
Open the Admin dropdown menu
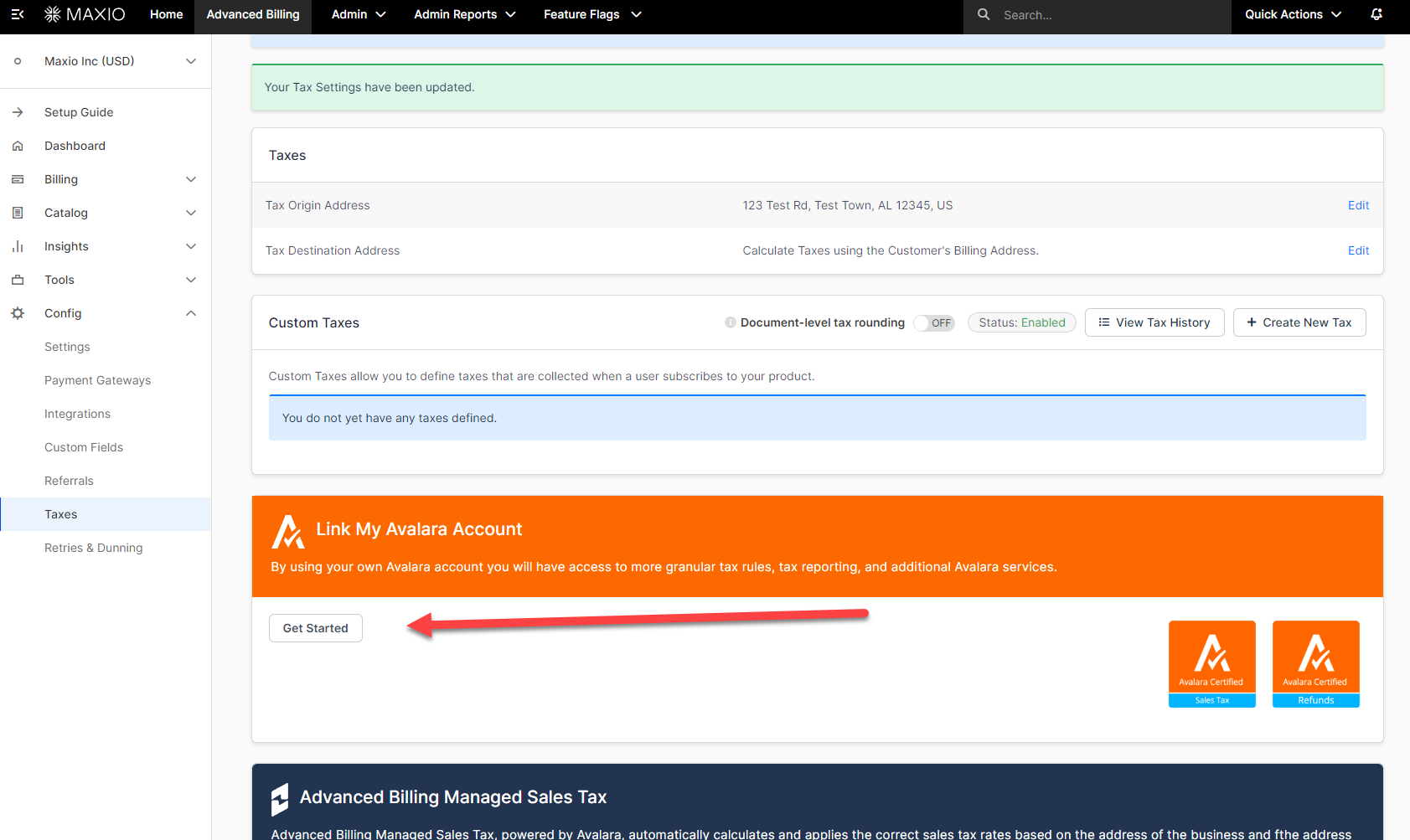coord(359,14)
